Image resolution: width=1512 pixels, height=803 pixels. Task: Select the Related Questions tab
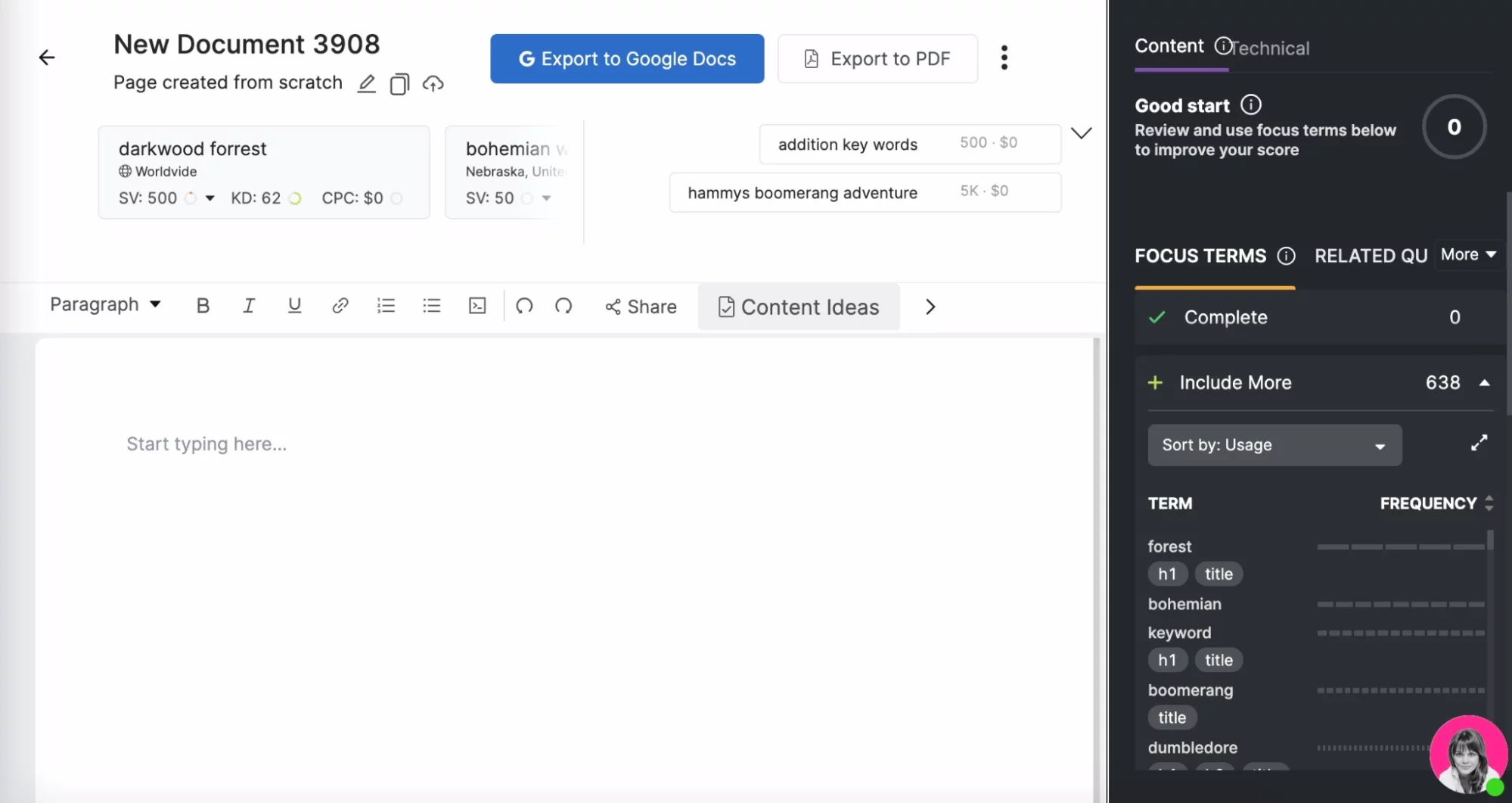(1370, 256)
